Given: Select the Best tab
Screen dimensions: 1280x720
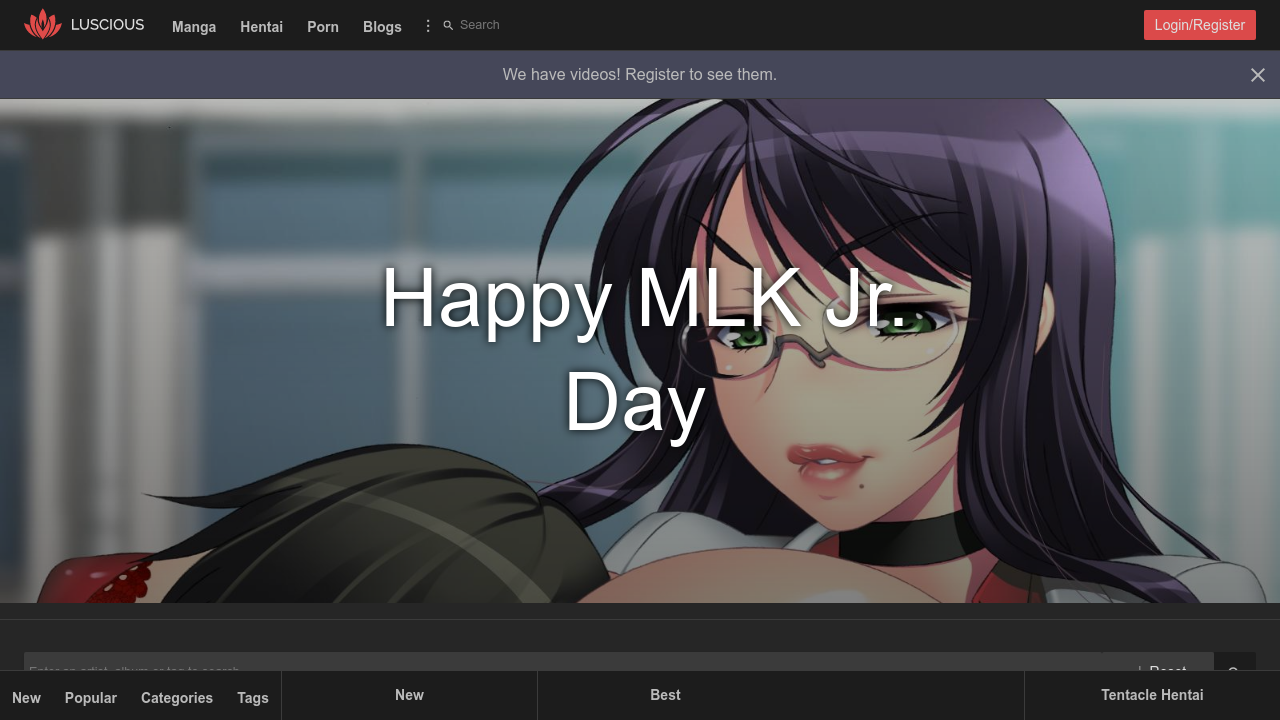Looking at the screenshot, I should [665, 695].
